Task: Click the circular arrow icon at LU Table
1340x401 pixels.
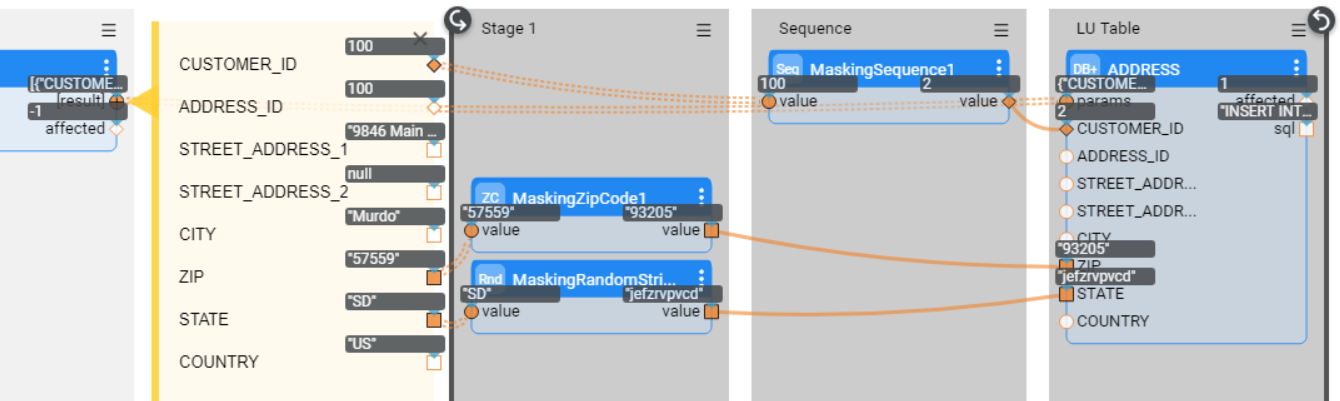Action: pyautogui.click(x=1321, y=17)
